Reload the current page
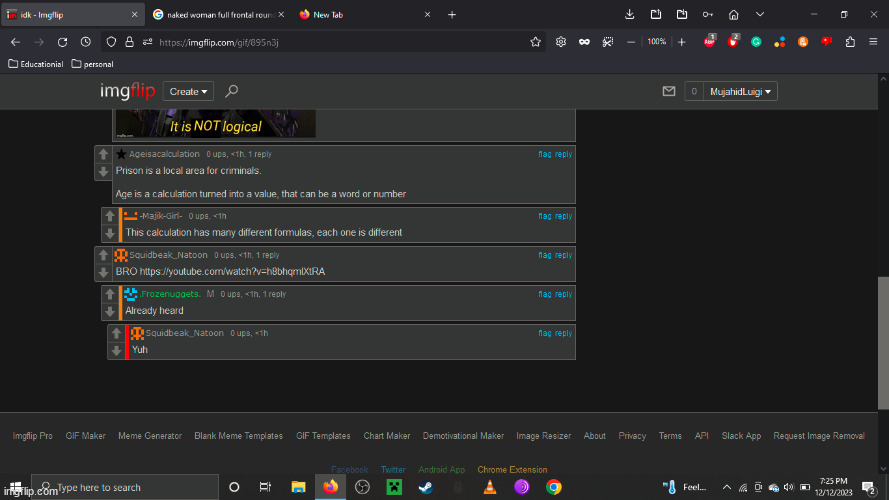Viewport: 889px width, 500px height. pyautogui.click(x=62, y=42)
